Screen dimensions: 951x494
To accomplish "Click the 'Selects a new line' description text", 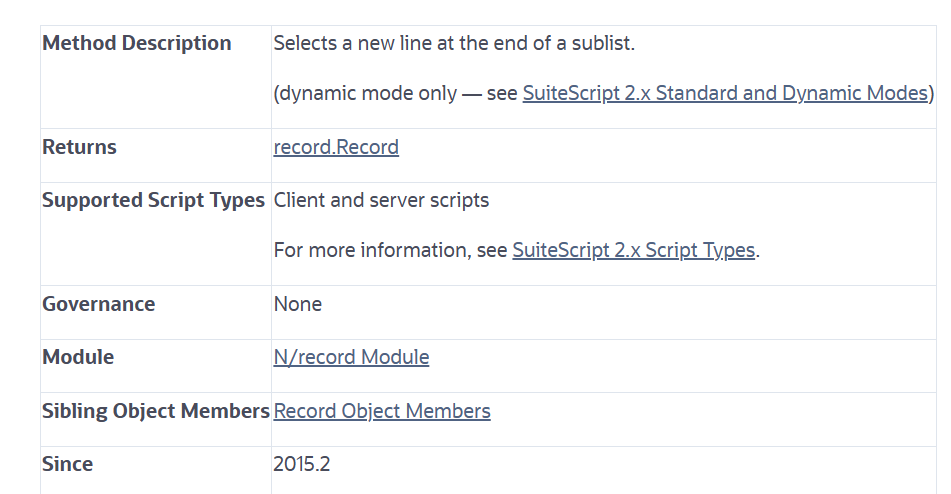I will [x=454, y=43].
